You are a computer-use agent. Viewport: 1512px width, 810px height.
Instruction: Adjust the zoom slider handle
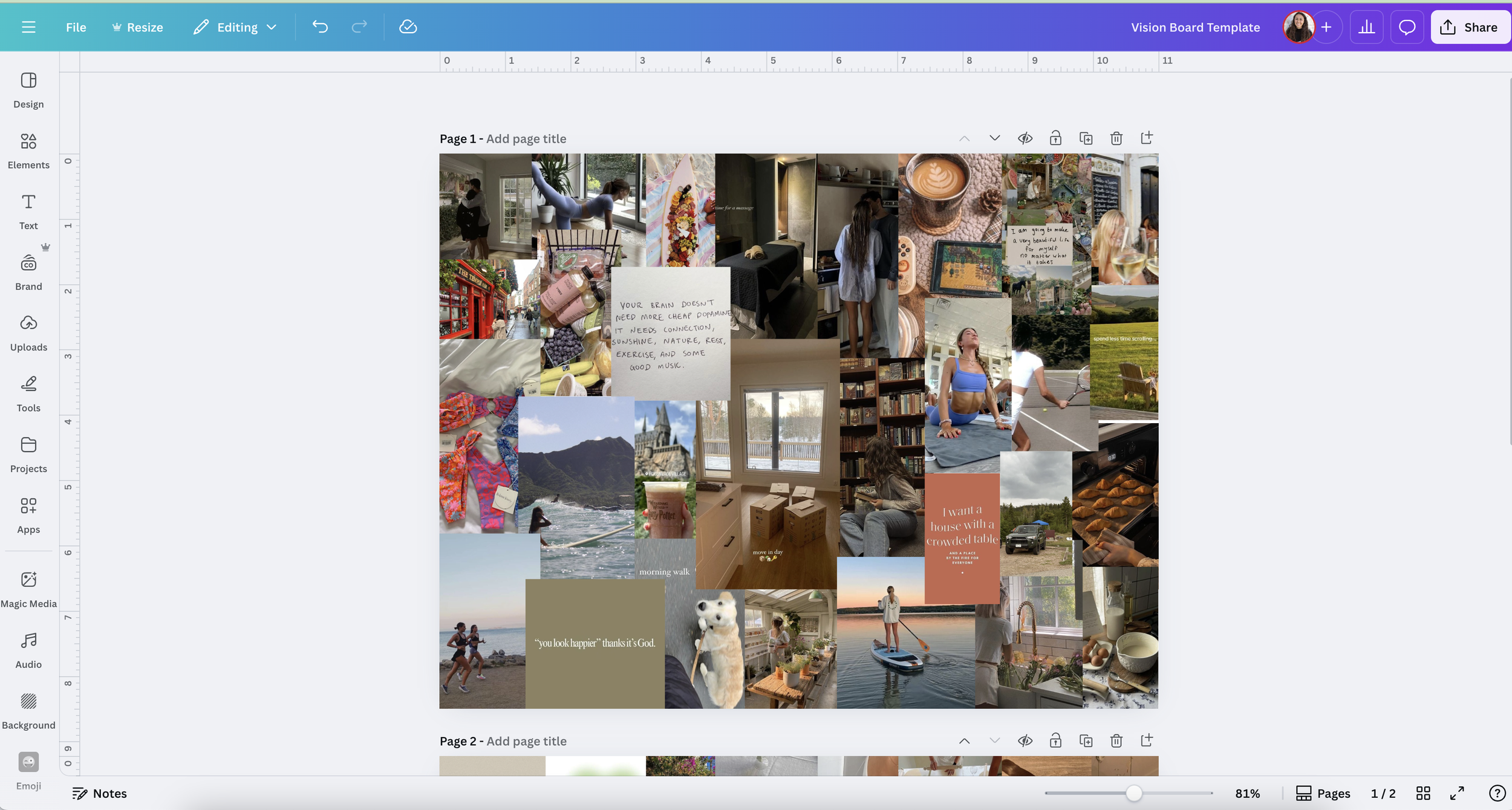[x=1134, y=793]
